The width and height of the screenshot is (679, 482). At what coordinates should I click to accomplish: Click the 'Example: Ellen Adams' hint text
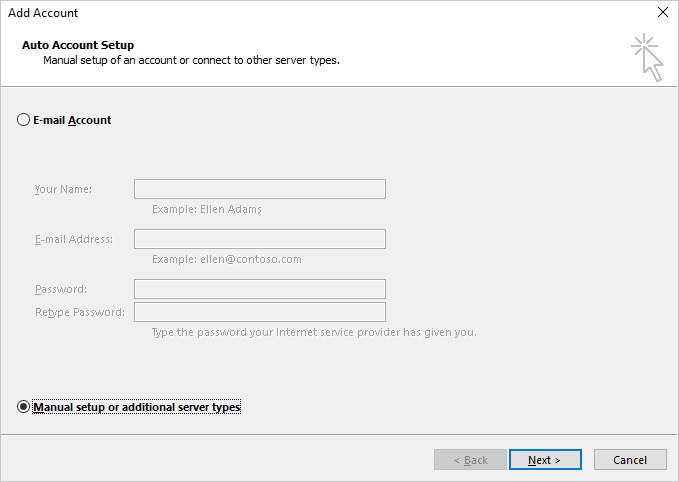(x=207, y=210)
